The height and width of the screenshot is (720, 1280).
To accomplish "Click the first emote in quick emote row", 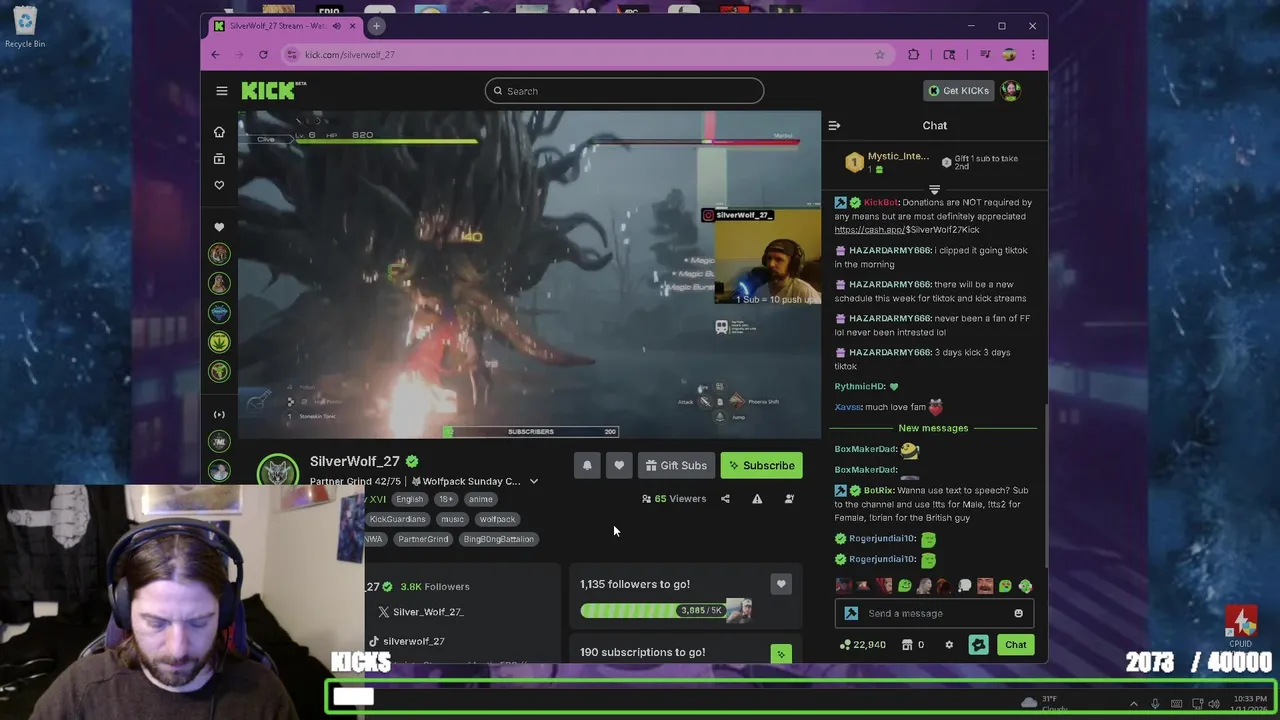I will 843,586.
